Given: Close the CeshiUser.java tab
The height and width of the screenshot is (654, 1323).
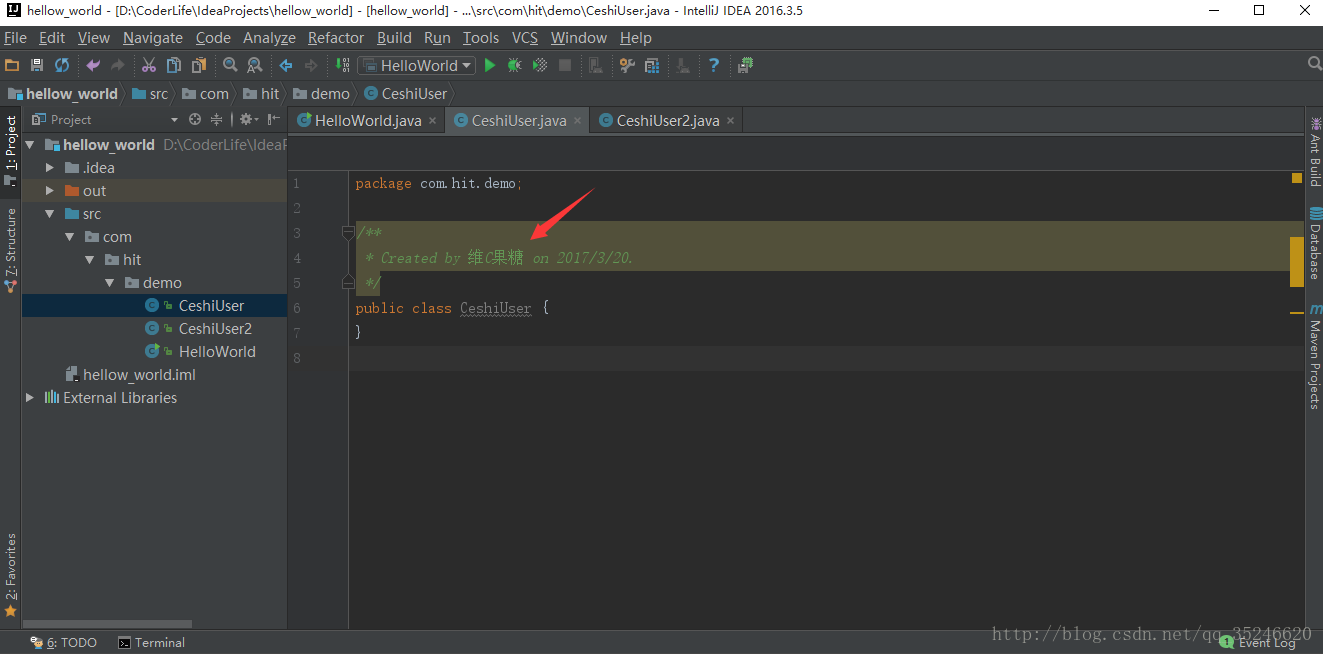Looking at the screenshot, I should click(578, 121).
